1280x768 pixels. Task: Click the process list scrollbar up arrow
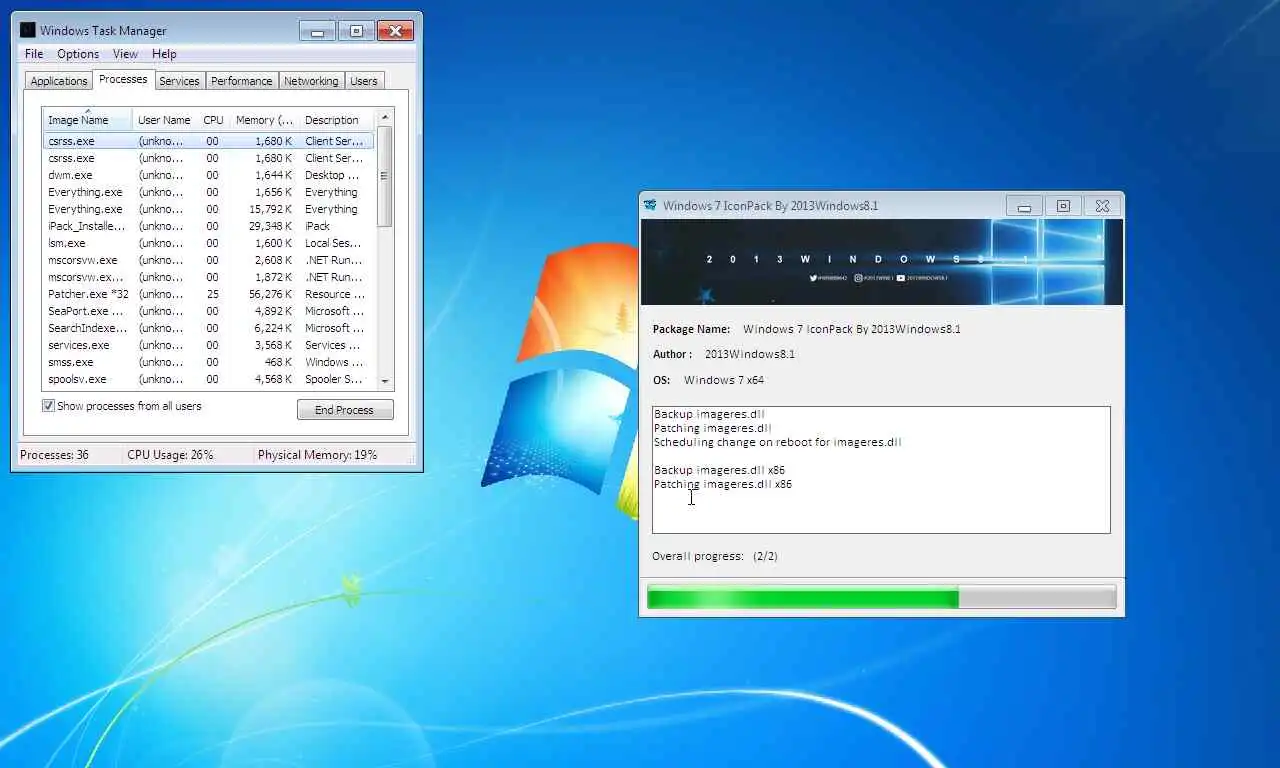pos(385,118)
